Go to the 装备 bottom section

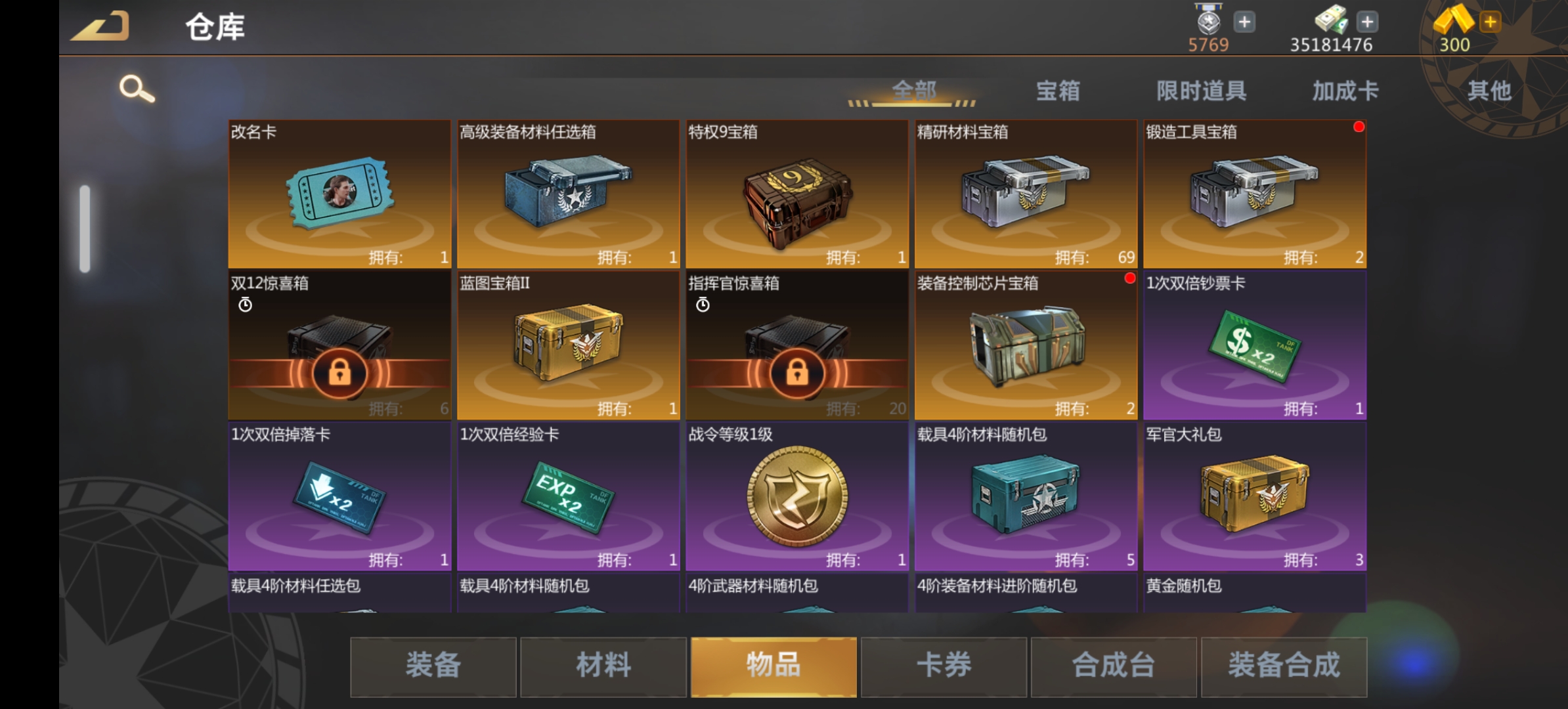pyautogui.click(x=433, y=666)
